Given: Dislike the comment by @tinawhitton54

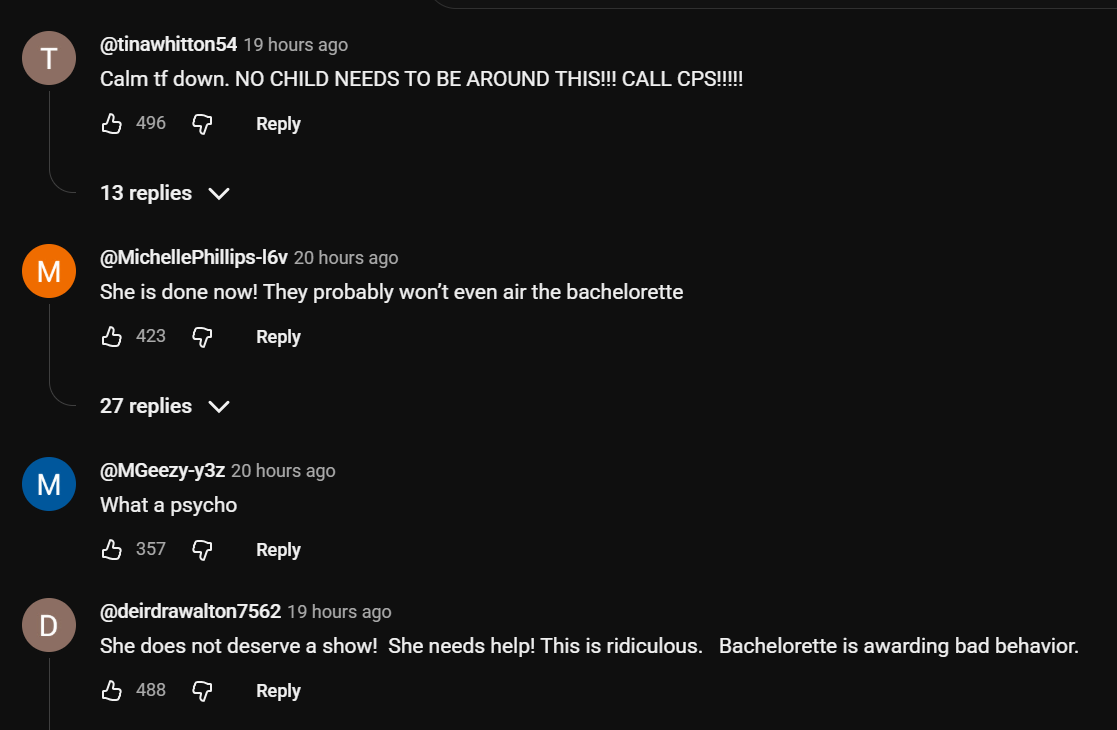Looking at the screenshot, I should [x=202, y=124].
